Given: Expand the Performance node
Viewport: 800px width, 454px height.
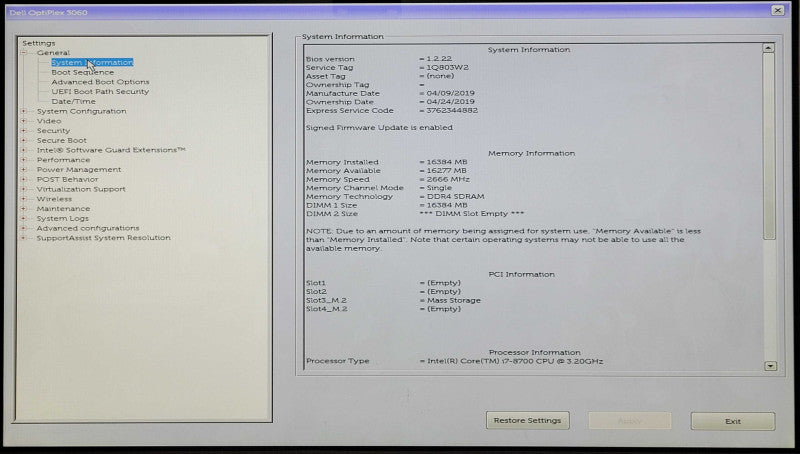Looking at the screenshot, I should (x=23, y=160).
